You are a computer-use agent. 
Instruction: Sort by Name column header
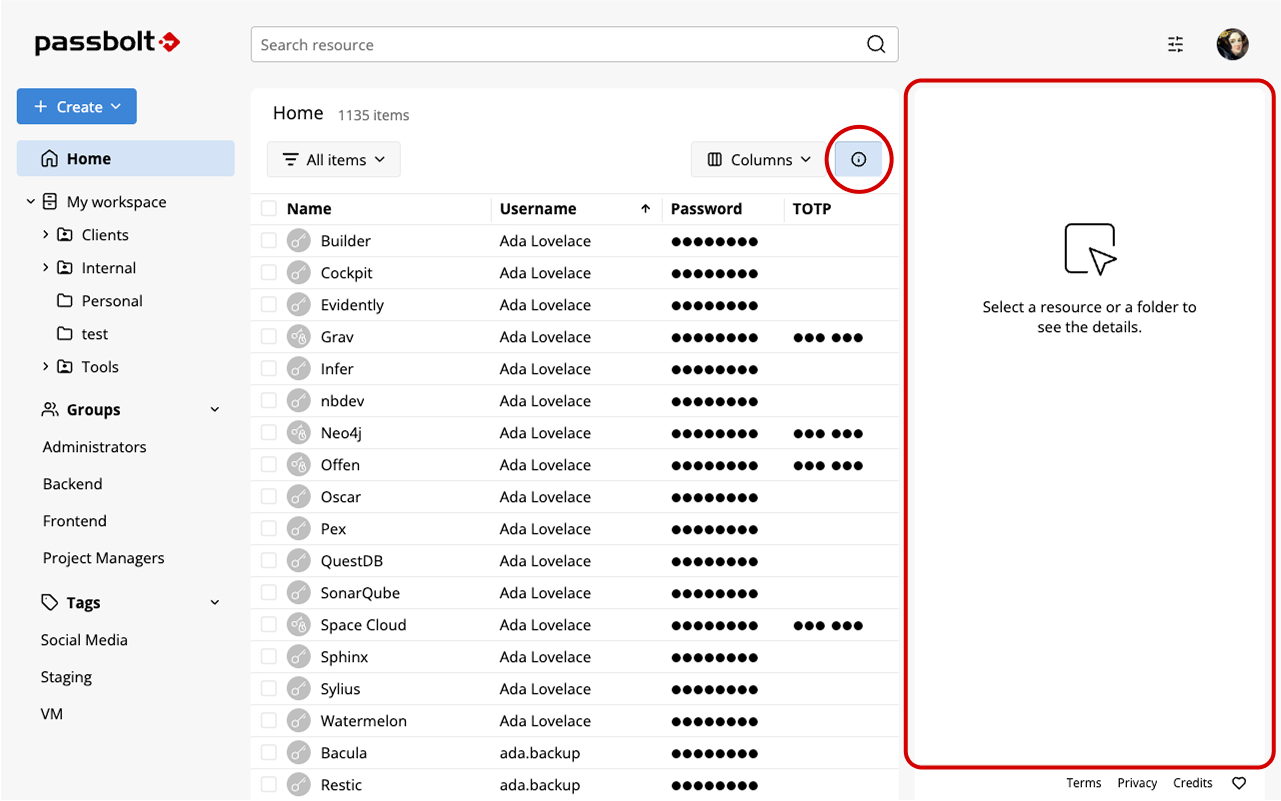(309, 209)
